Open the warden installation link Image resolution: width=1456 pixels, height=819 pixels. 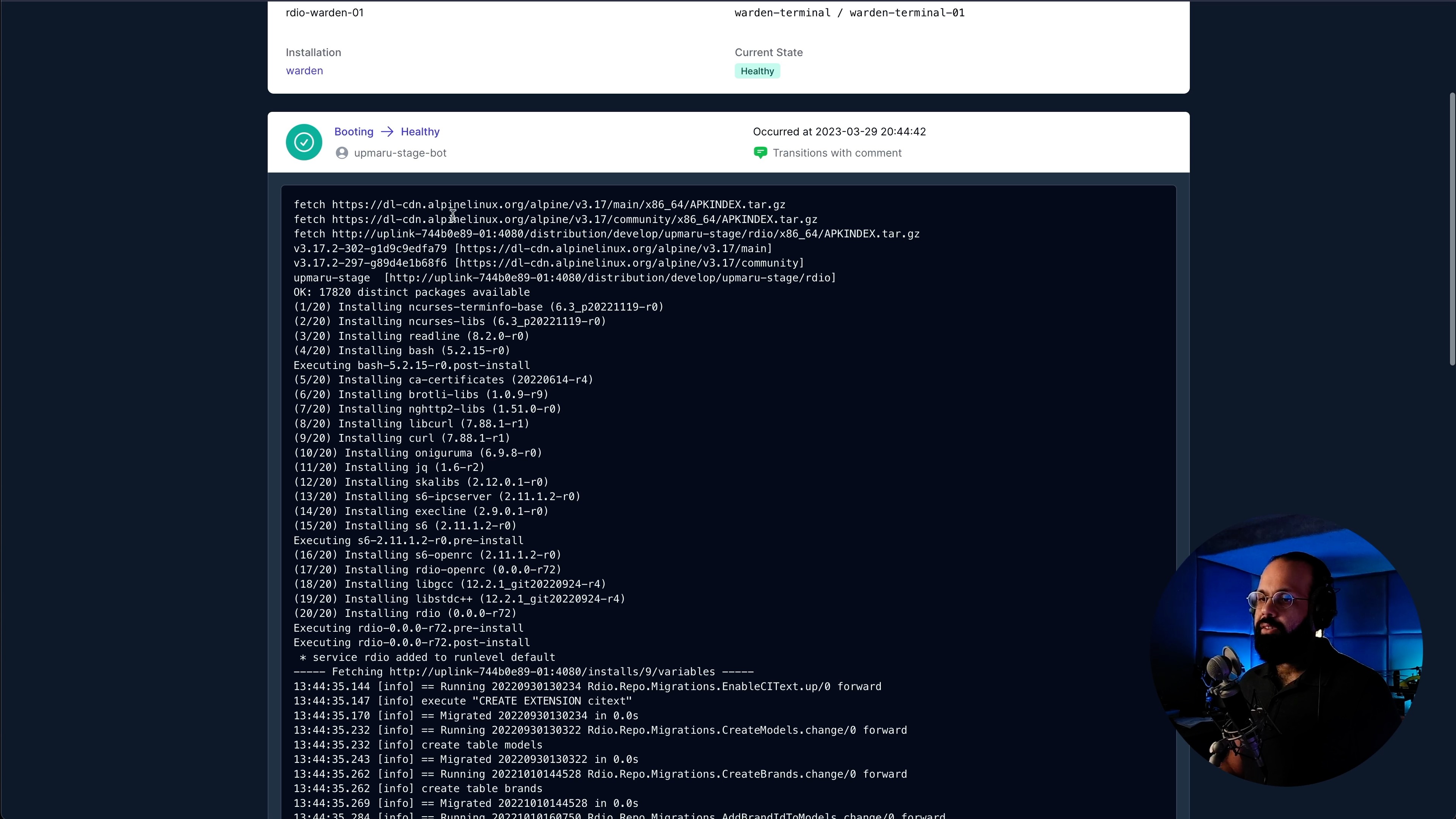pyautogui.click(x=304, y=70)
